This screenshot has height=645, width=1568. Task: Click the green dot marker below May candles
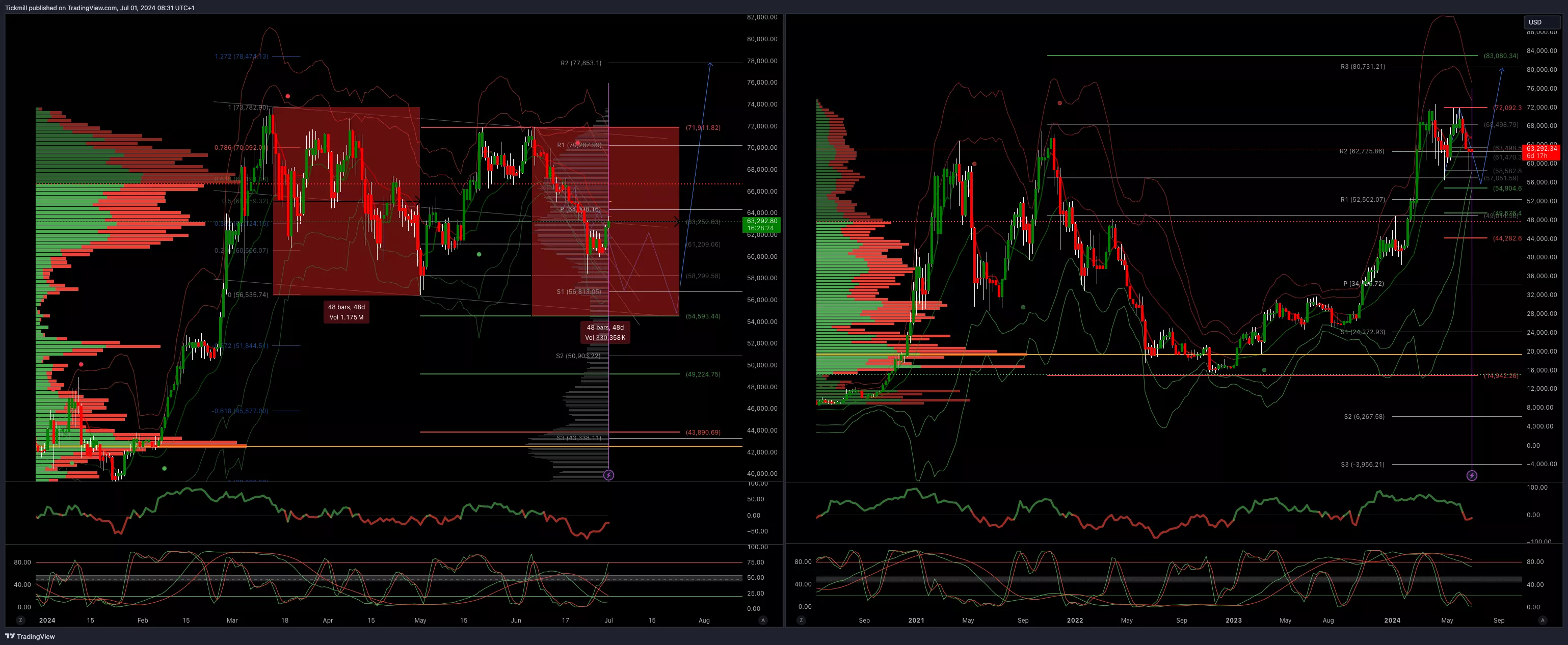point(479,254)
